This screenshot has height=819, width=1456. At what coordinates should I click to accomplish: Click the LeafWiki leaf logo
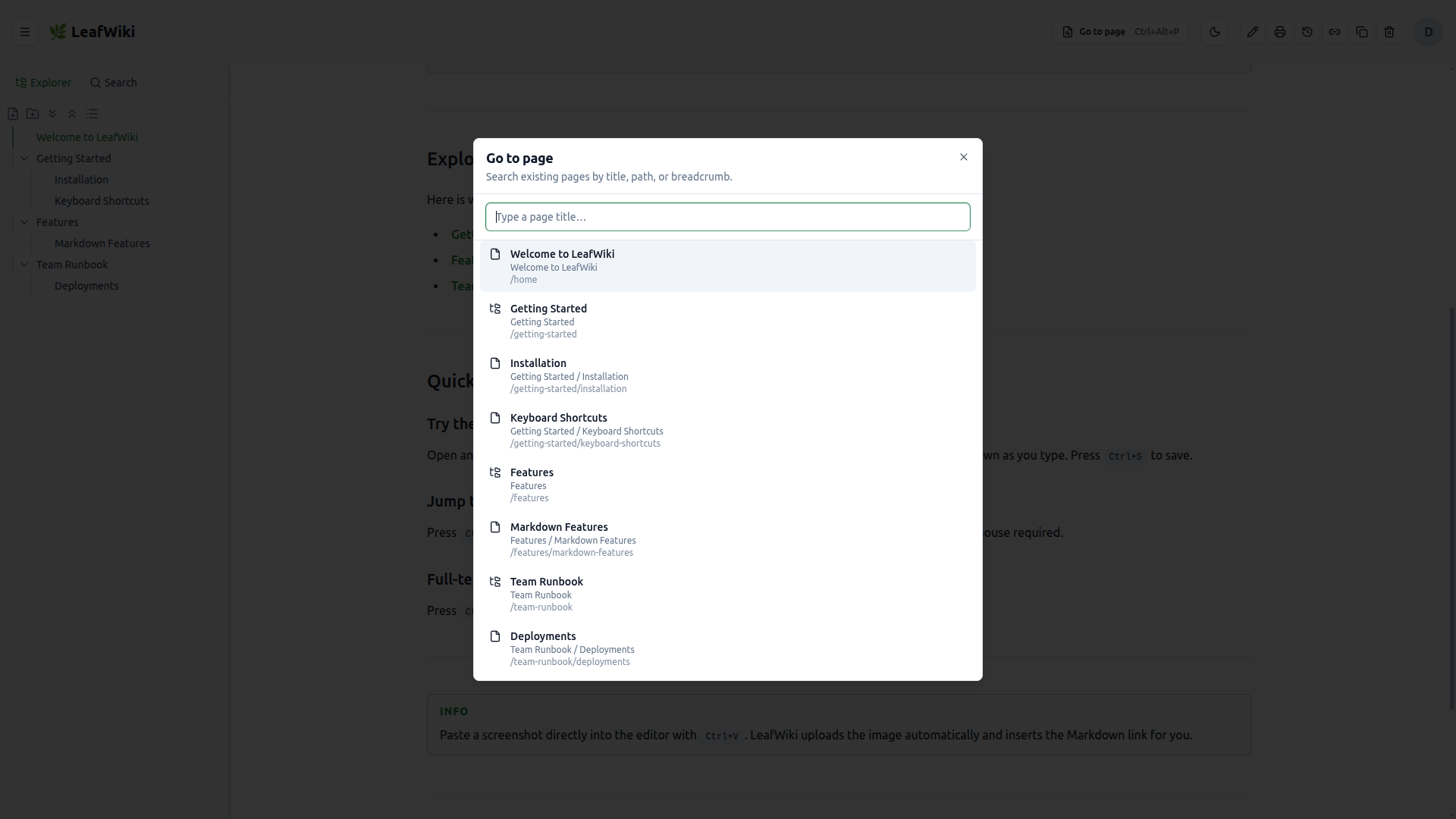(x=58, y=32)
